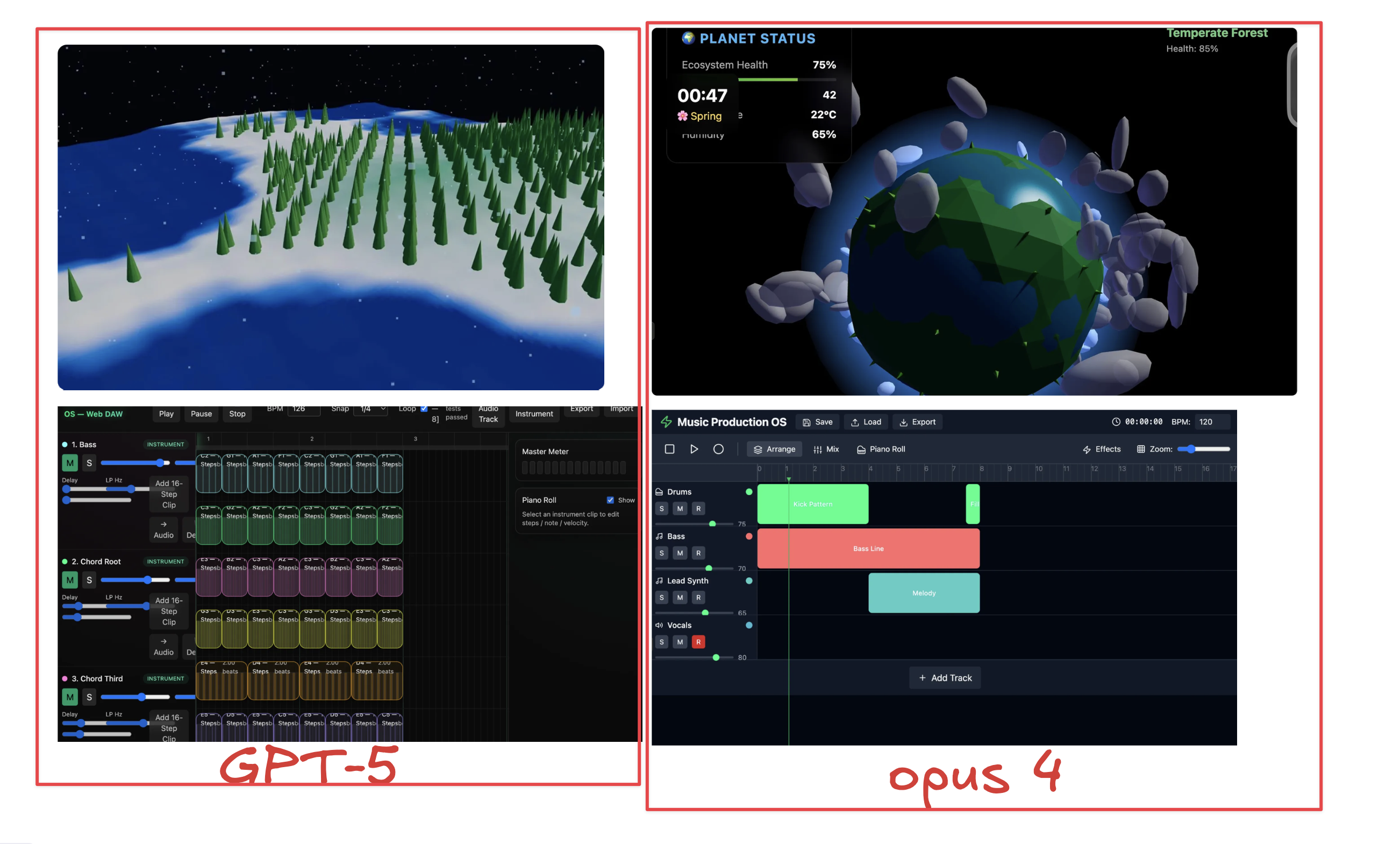Screen dimensions: 1400x844
Task: Click the Vocals volume slider showing 80
Action: [x=694, y=657]
